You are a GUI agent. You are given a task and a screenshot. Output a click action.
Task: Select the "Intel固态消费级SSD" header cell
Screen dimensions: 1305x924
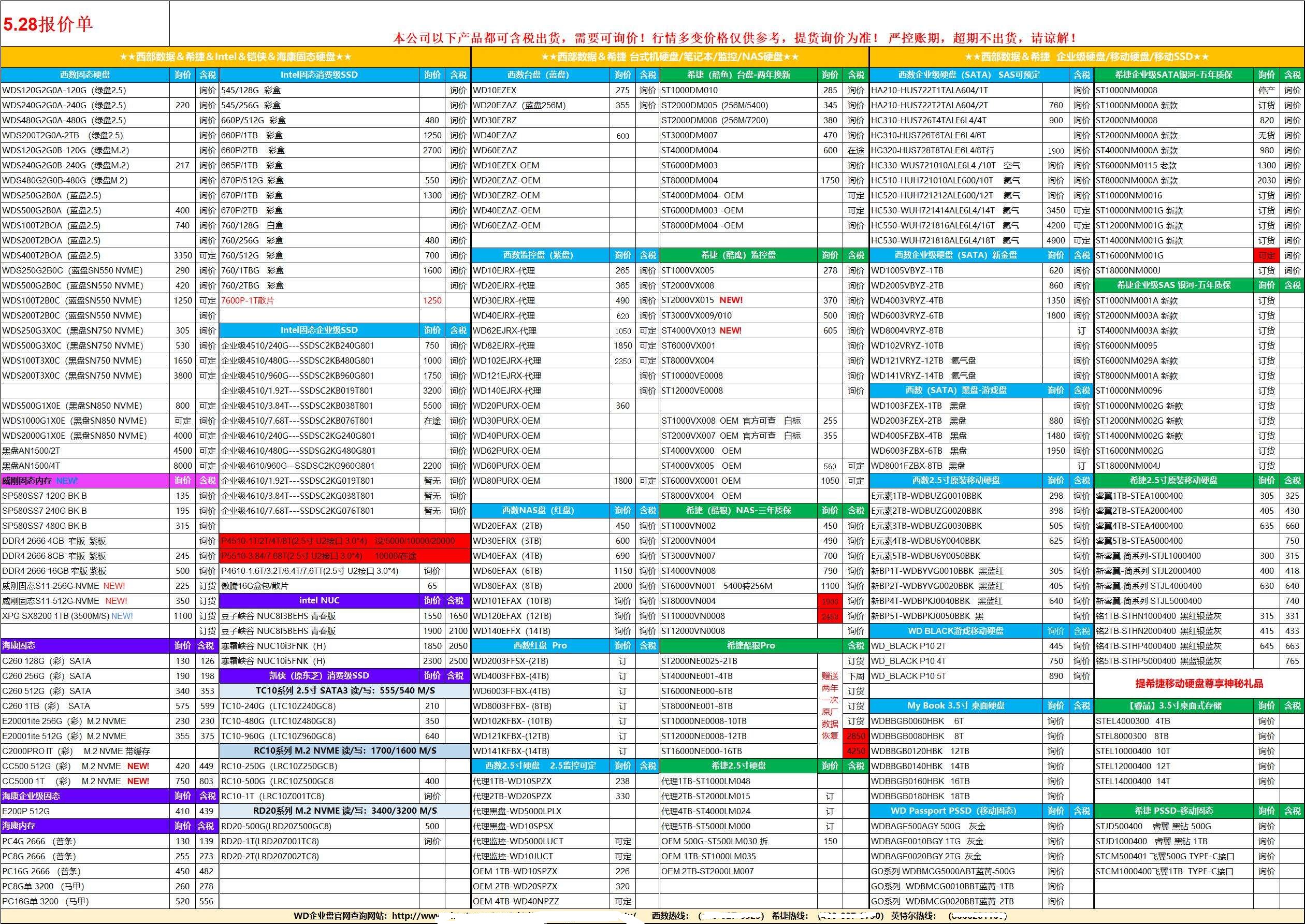[319, 75]
